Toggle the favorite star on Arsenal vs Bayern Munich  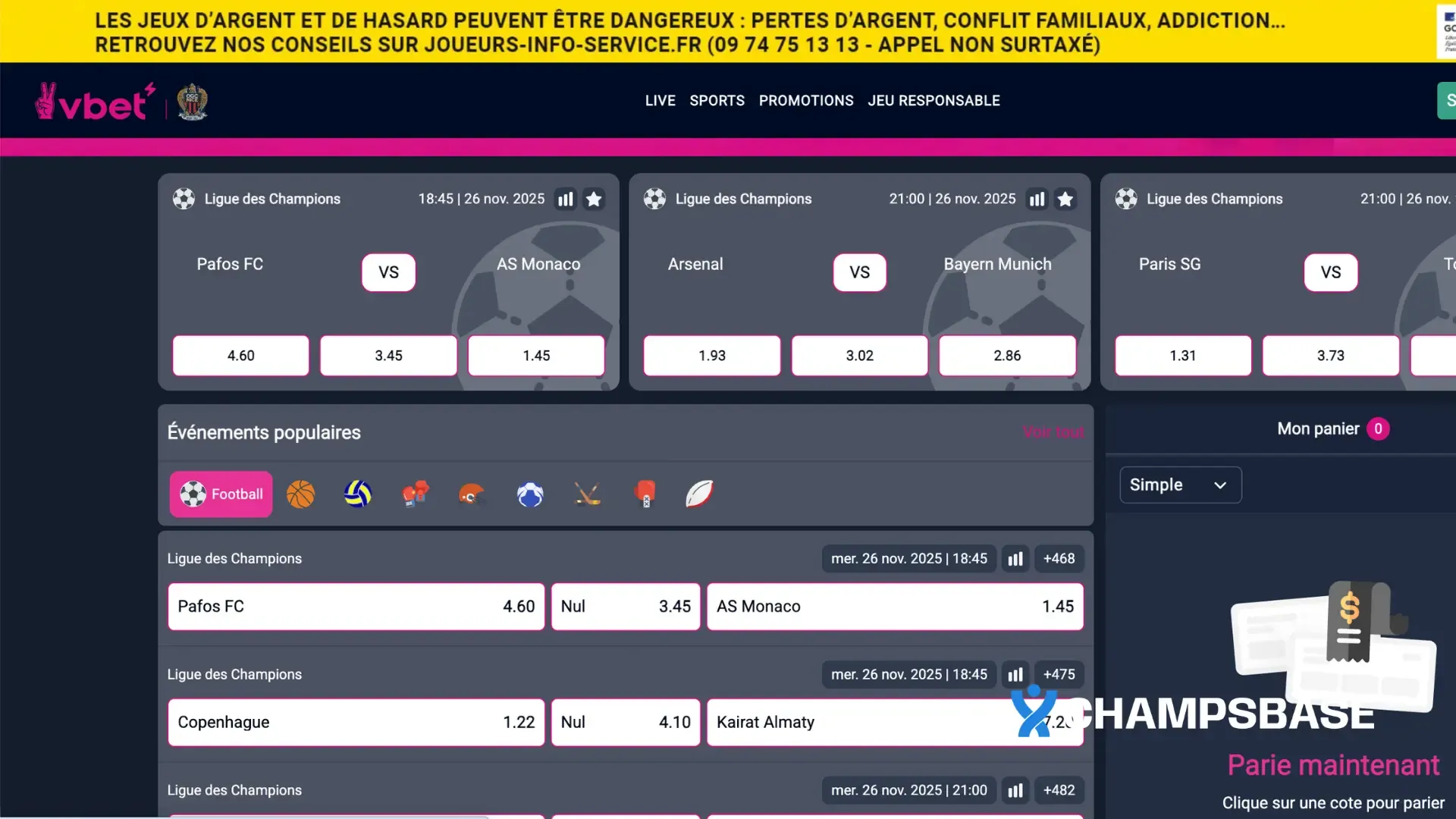(1066, 199)
